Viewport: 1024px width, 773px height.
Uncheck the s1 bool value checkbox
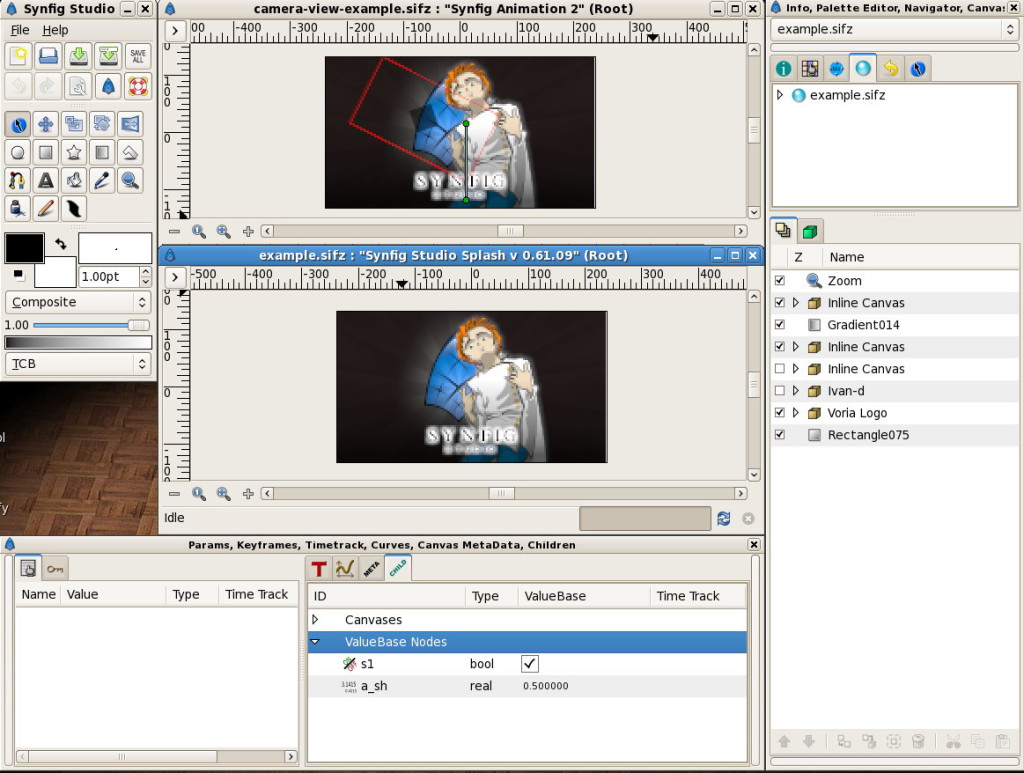tap(530, 664)
